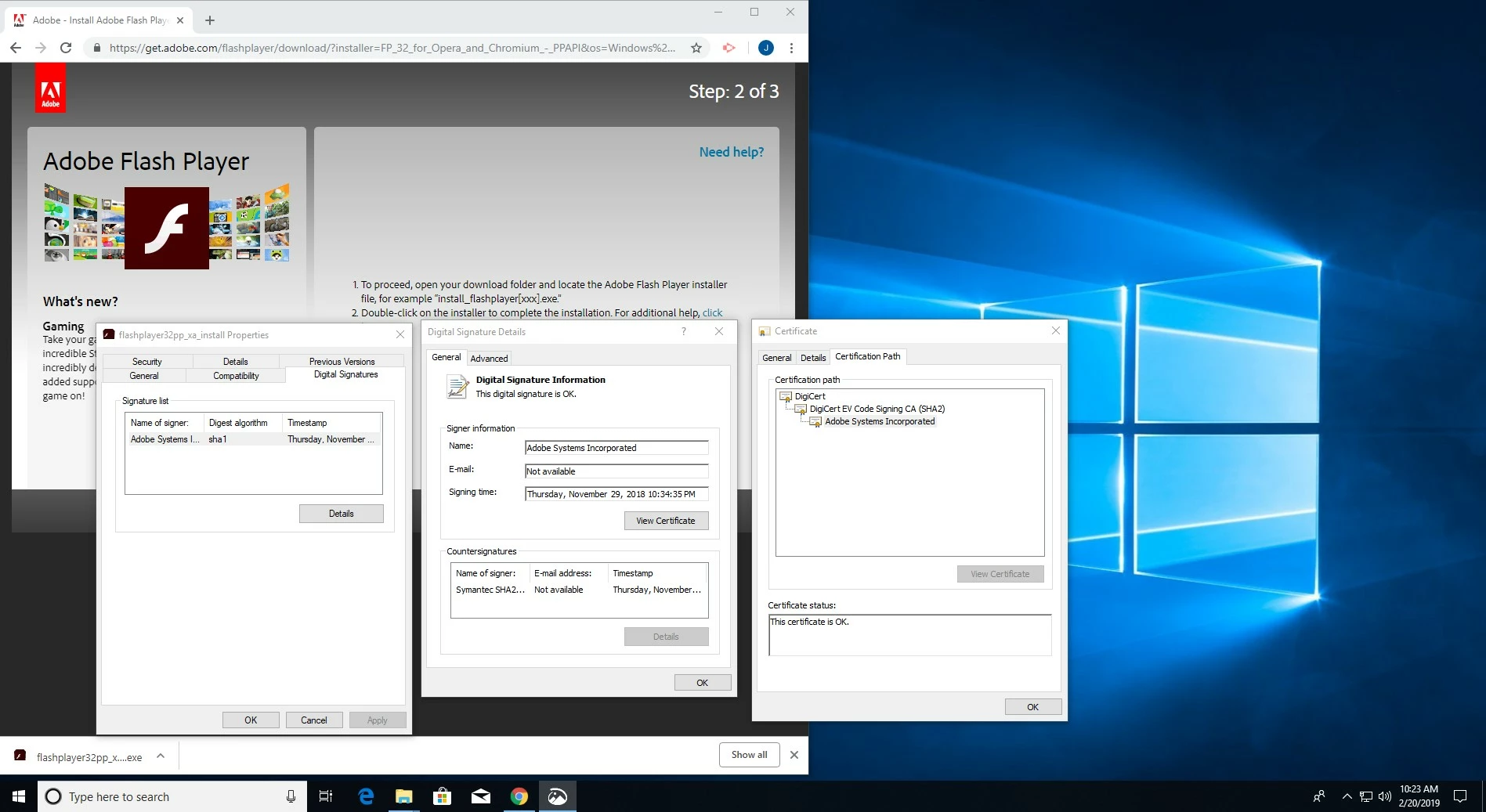Image resolution: width=1486 pixels, height=812 pixels.
Task: Close the Digital Signature Details dialog
Action: [719, 331]
